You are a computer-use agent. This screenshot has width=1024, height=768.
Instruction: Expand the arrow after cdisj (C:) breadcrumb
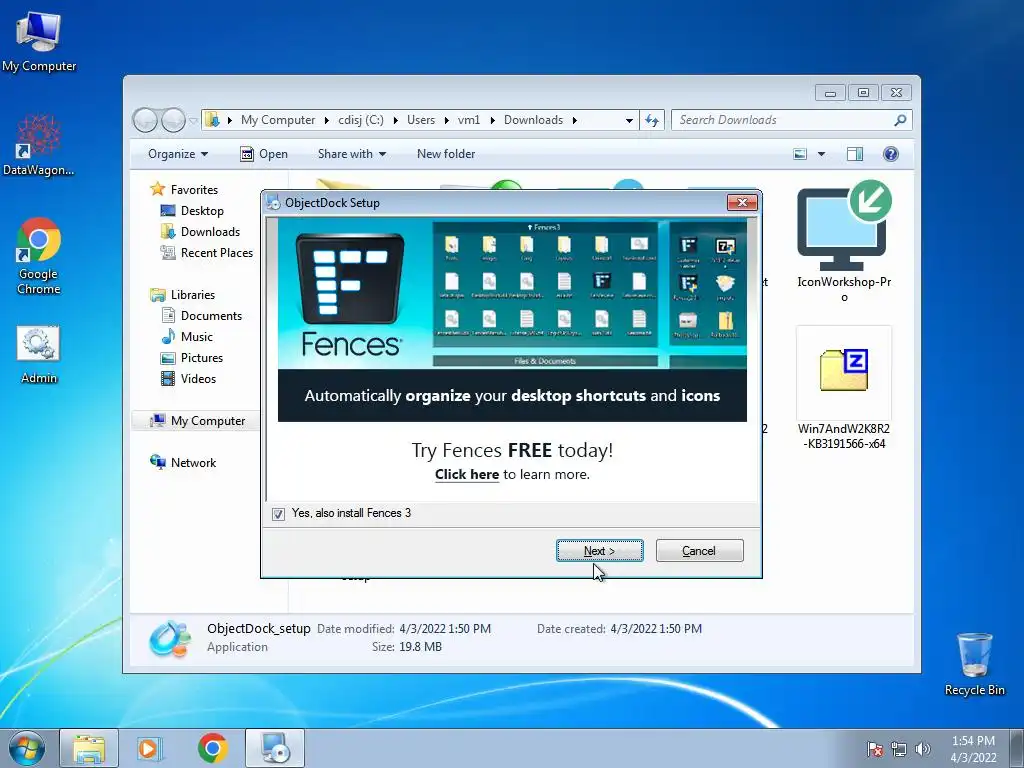(396, 120)
